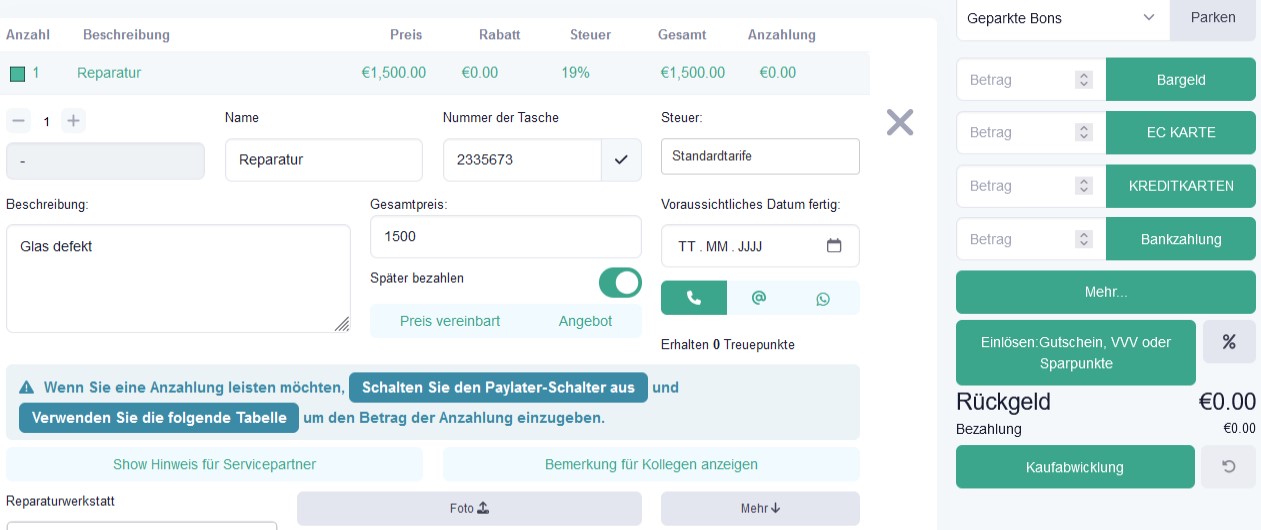Expand the Mehr options with down arrow
Viewport: 1261px width, 530px height.
tap(760, 508)
